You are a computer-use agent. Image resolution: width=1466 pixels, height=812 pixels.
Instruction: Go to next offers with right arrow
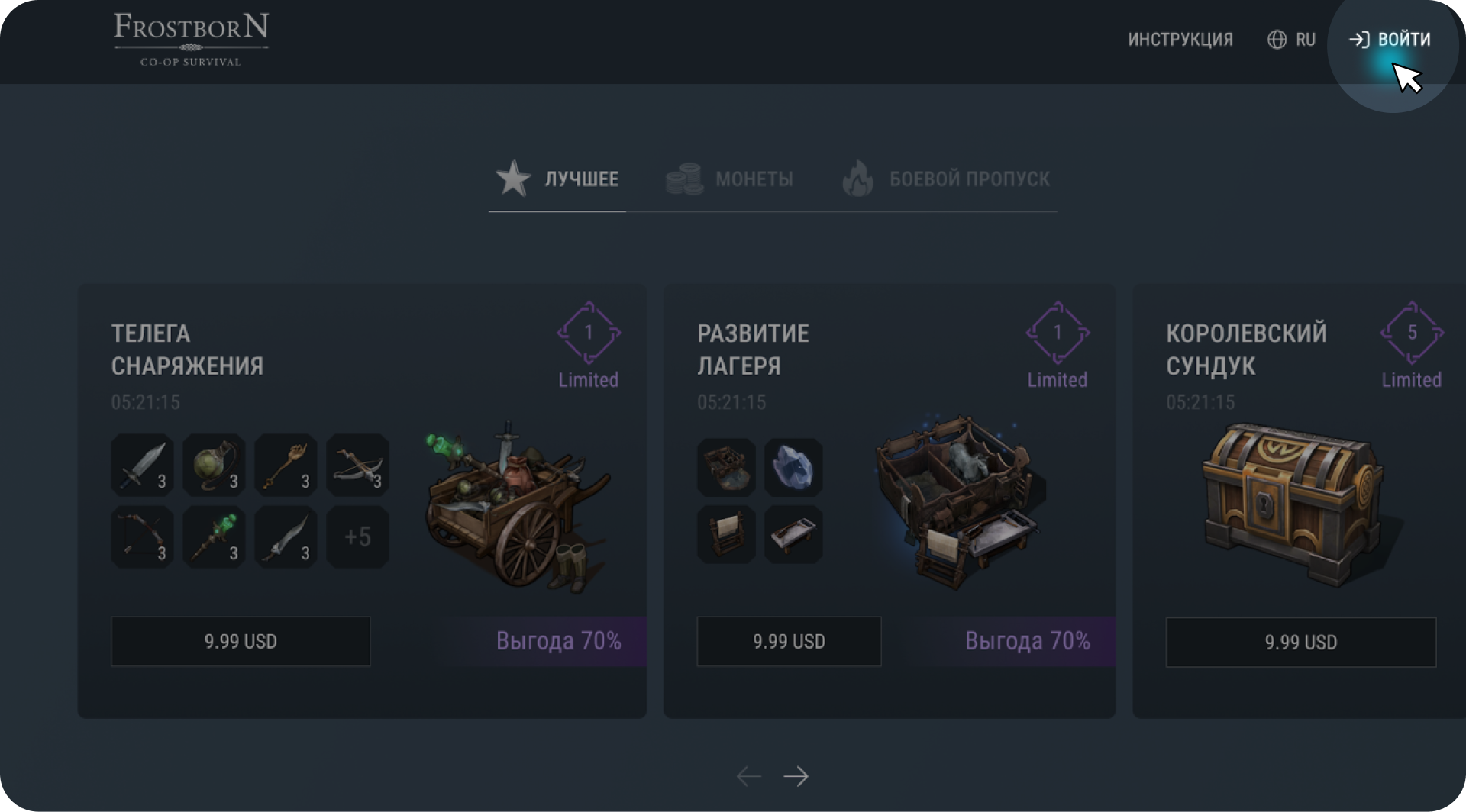click(796, 776)
